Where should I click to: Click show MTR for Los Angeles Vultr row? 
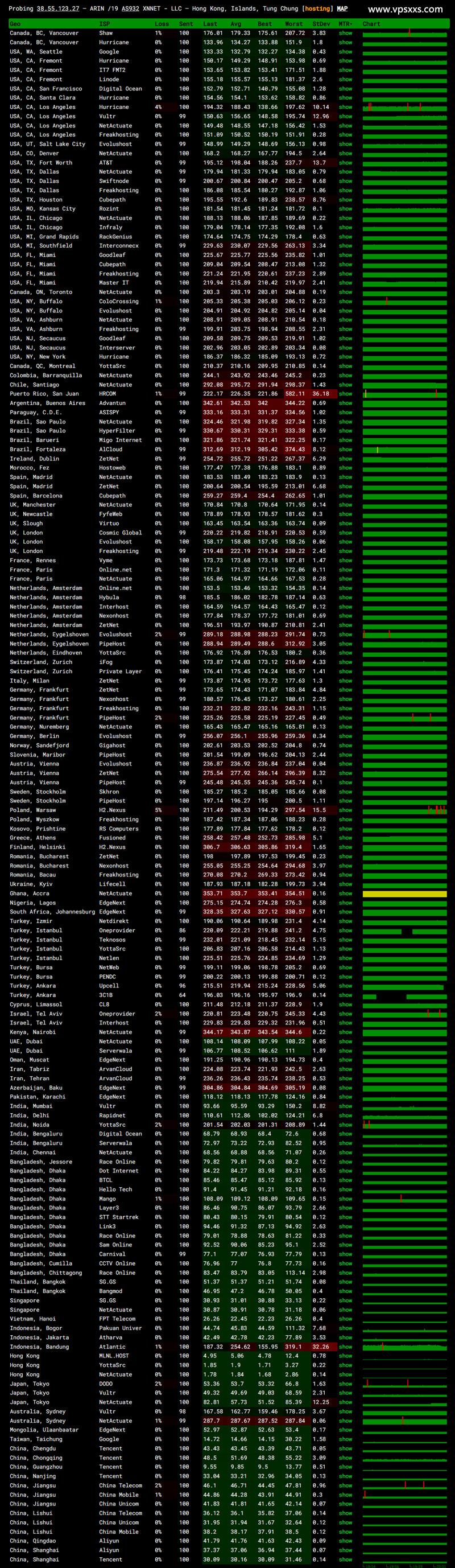[345, 116]
